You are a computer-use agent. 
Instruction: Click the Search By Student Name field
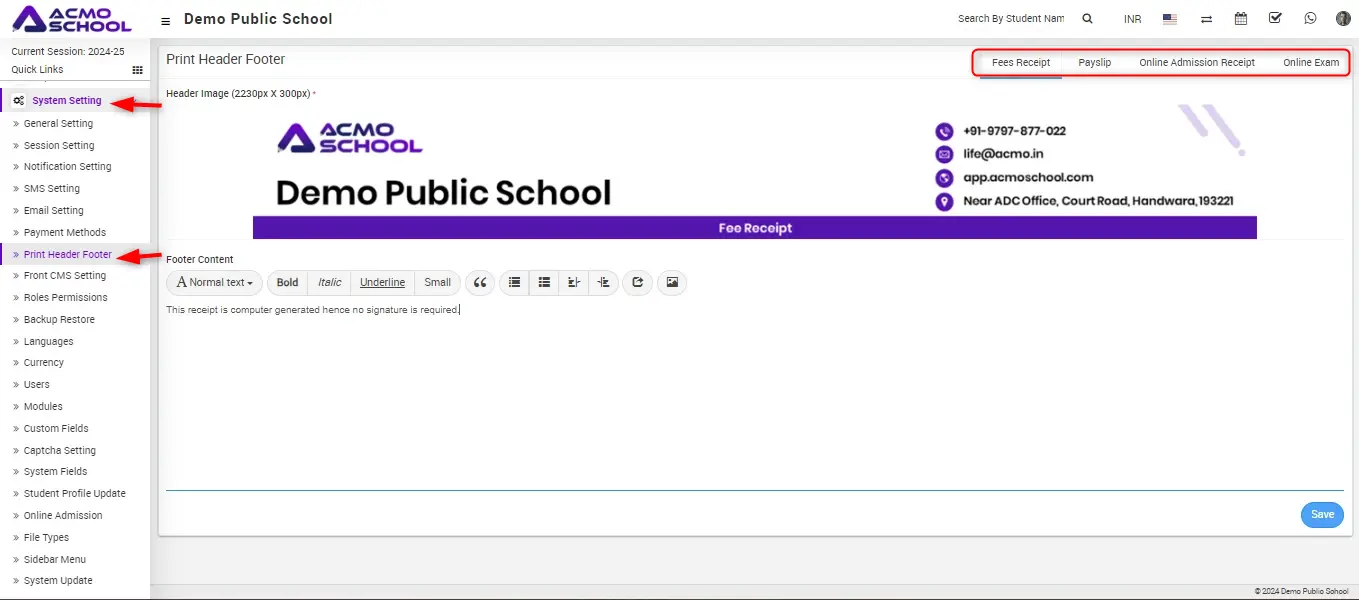tap(1010, 19)
